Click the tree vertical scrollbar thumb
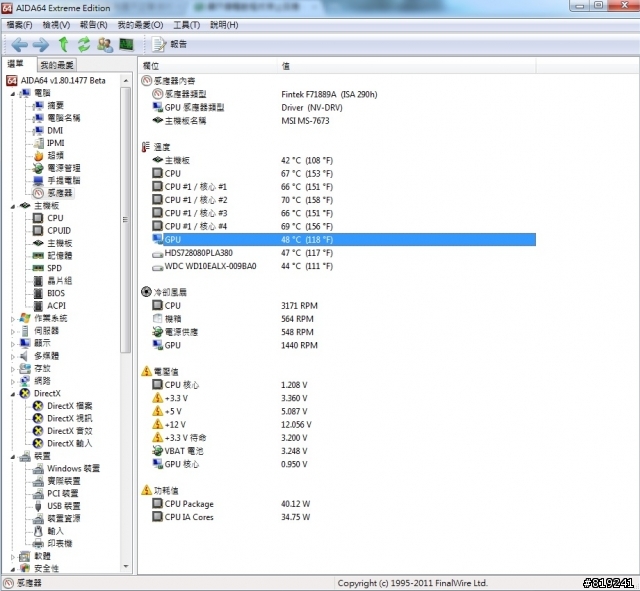The image size is (640, 591). (126, 220)
